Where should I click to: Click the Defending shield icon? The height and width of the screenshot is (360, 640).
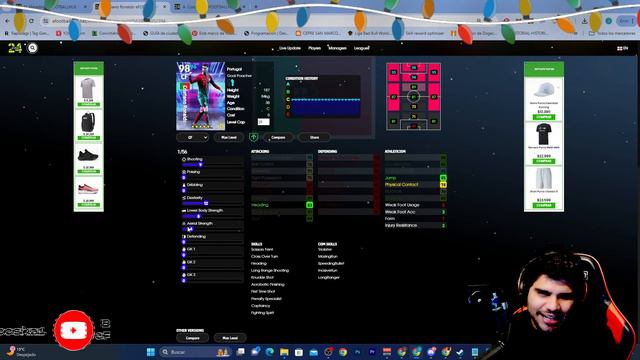click(184, 236)
